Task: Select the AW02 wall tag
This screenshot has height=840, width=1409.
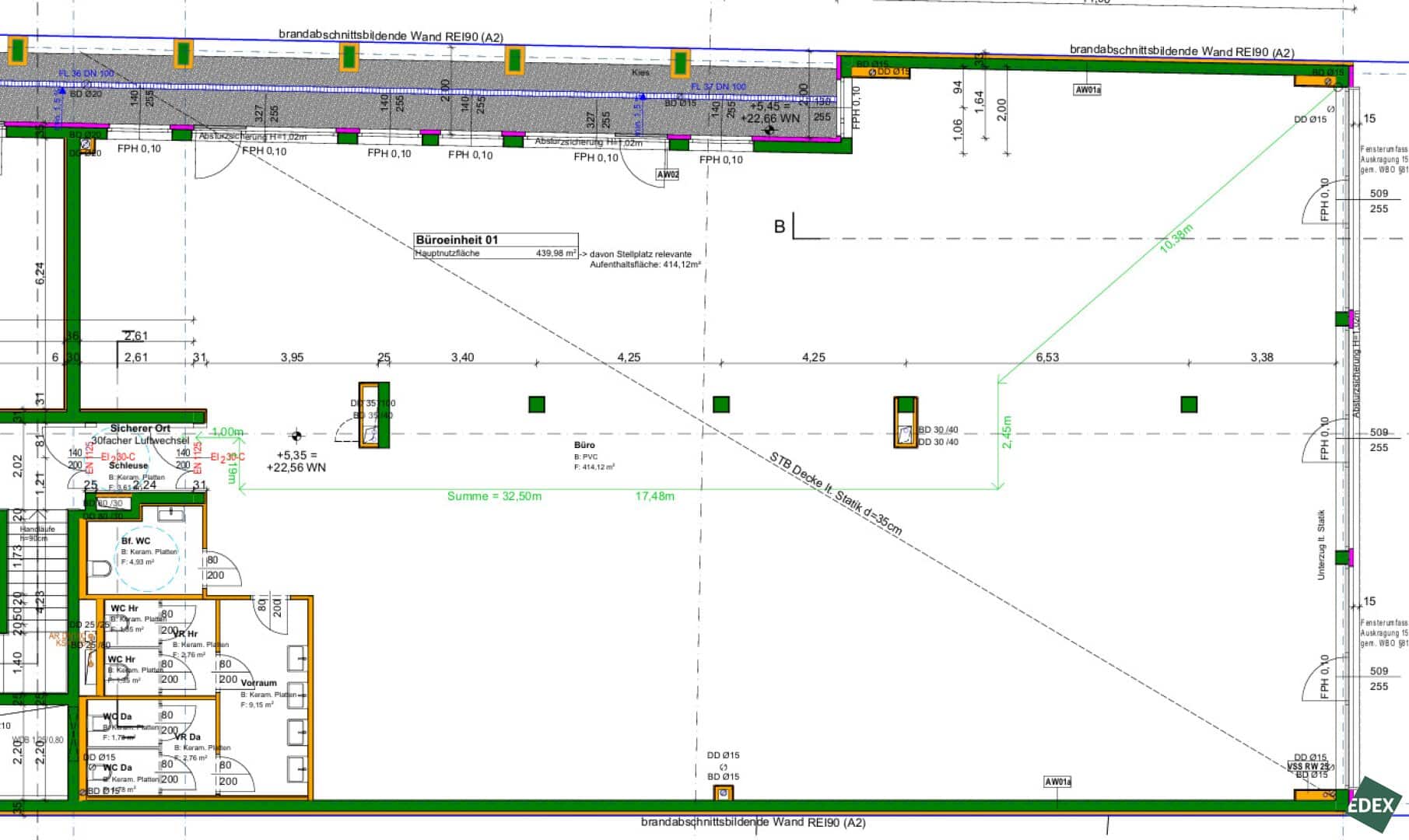Action: 668,175
